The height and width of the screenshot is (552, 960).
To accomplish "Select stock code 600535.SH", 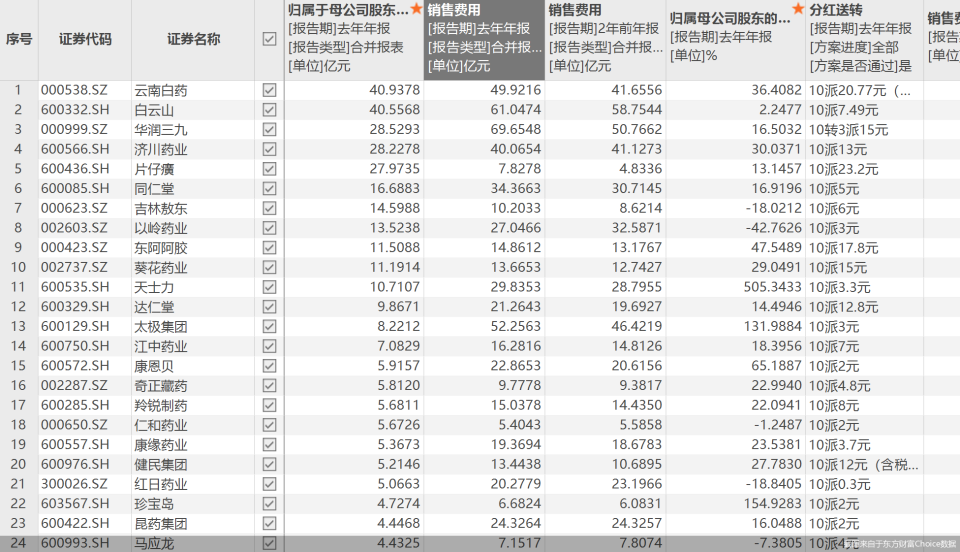I will (x=75, y=287).
